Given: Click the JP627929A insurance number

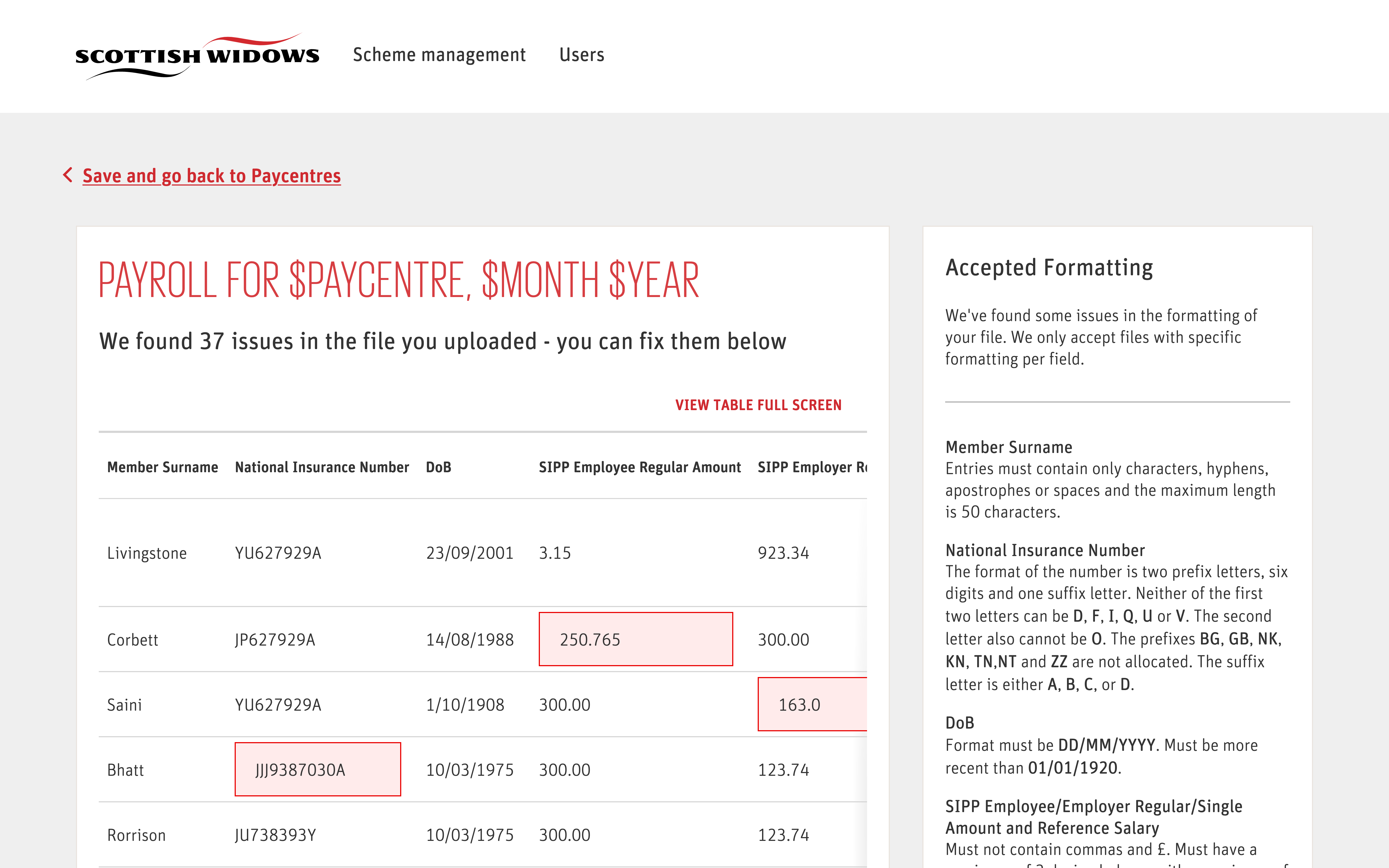Looking at the screenshot, I should coord(275,640).
